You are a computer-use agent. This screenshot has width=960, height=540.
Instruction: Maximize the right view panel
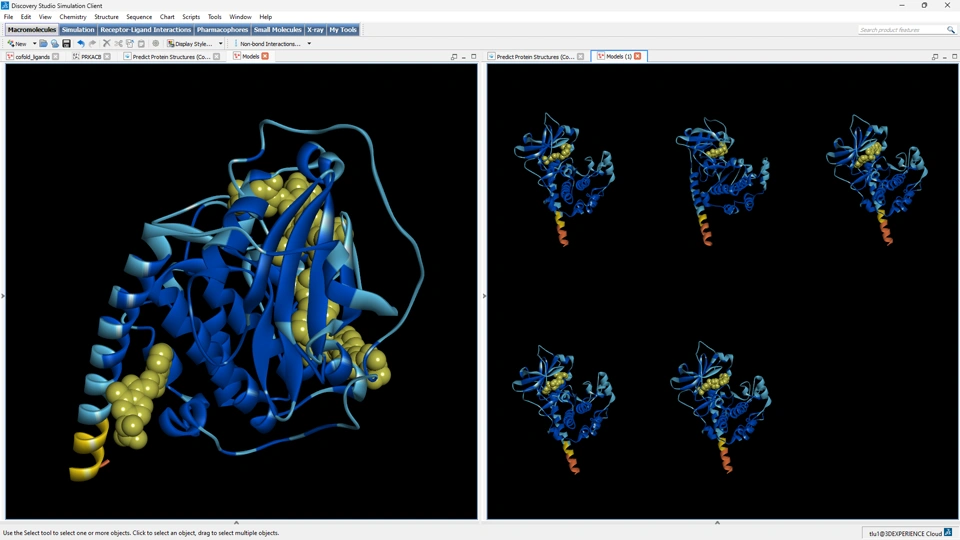954,56
